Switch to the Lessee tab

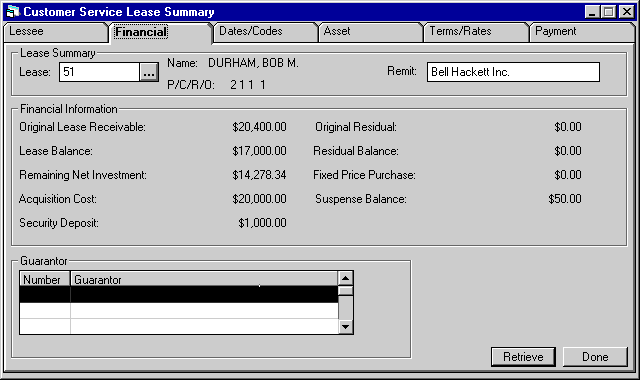[x=56, y=32]
